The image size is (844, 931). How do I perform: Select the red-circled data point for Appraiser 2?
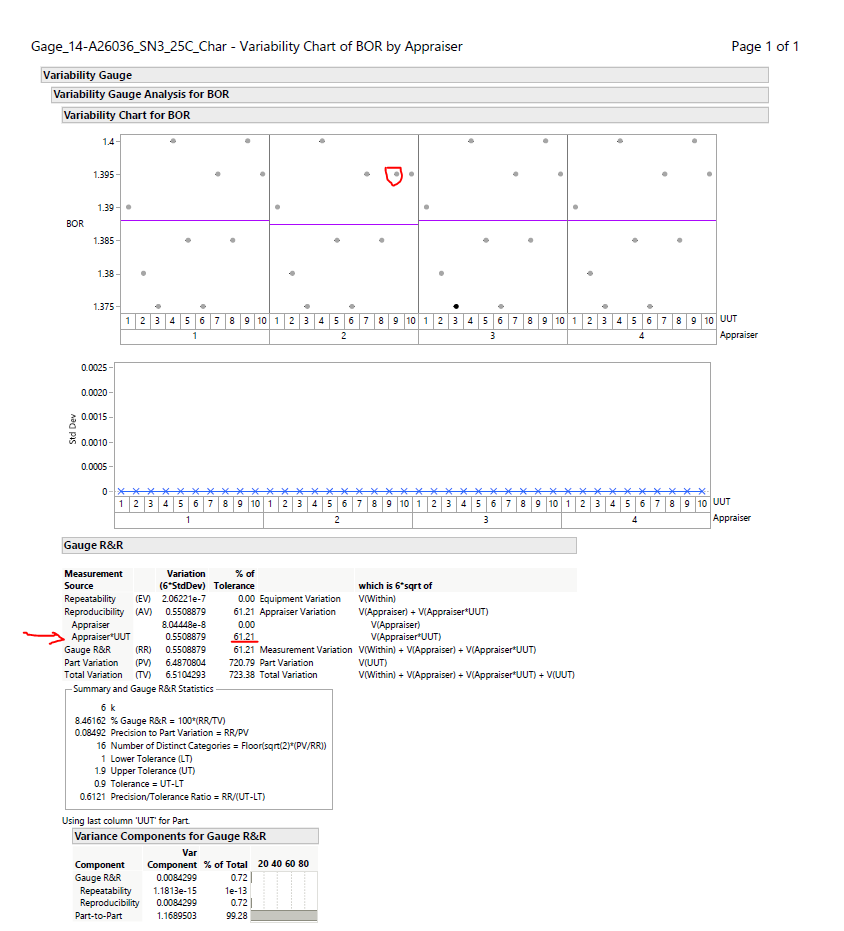tap(397, 176)
